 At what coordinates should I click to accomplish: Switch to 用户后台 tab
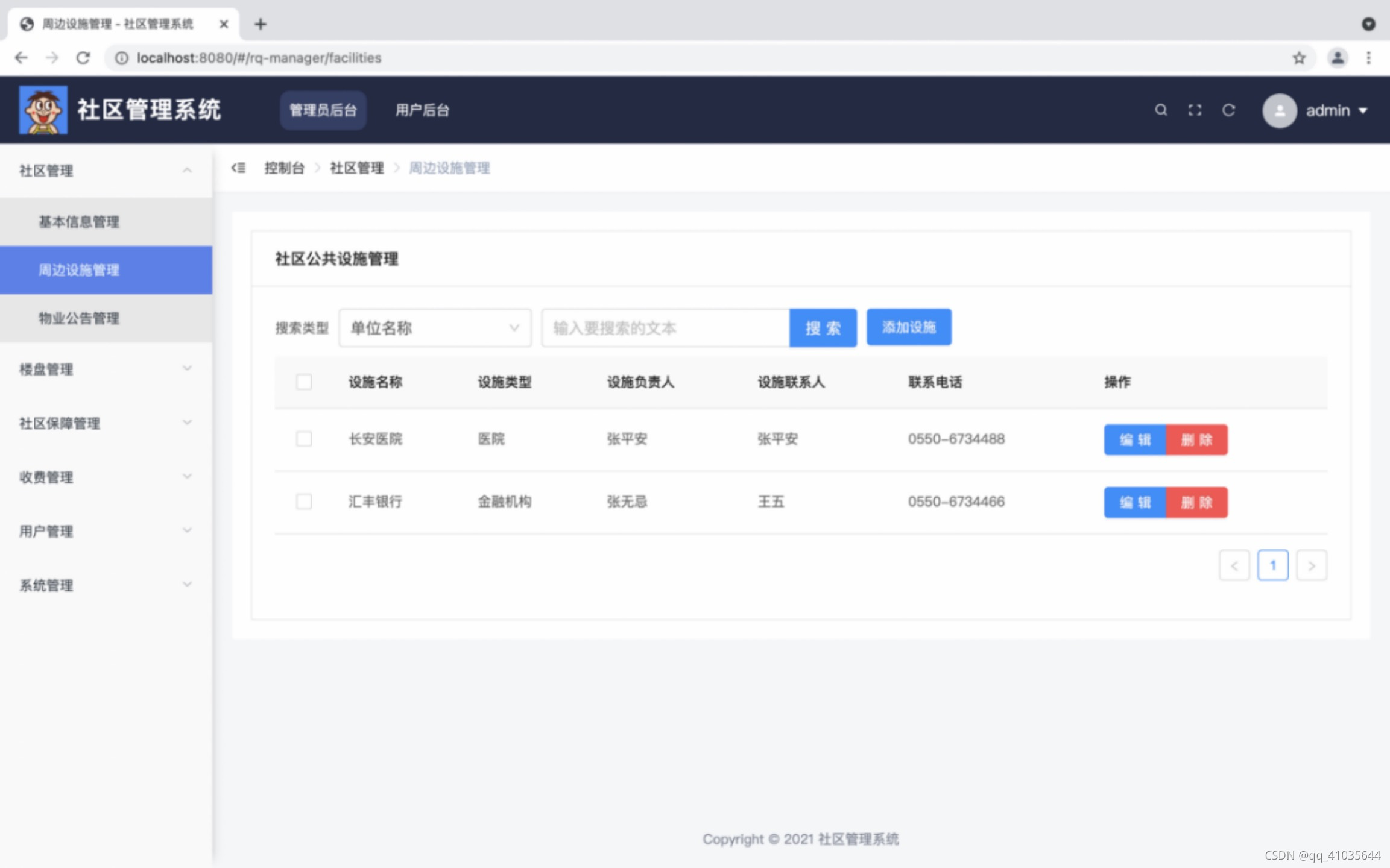tap(422, 110)
